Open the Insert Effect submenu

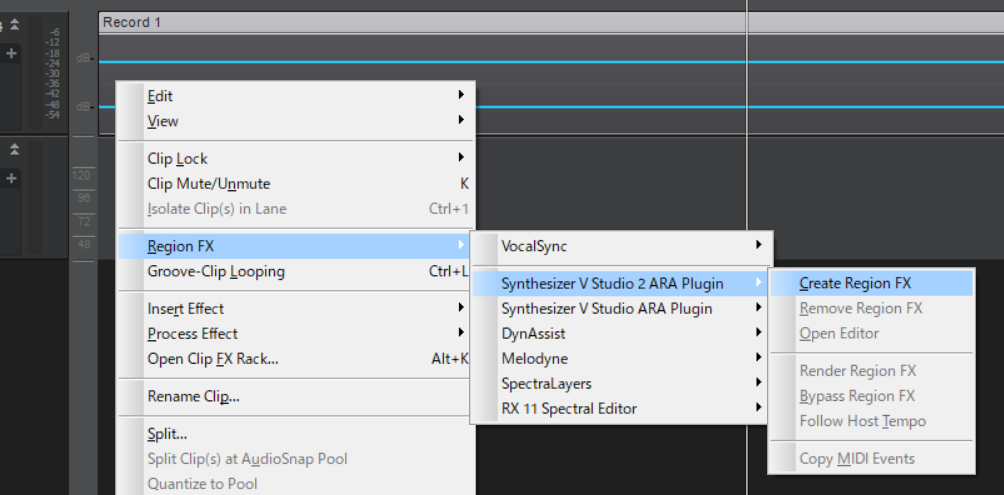pyautogui.click(x=296, y=309)
